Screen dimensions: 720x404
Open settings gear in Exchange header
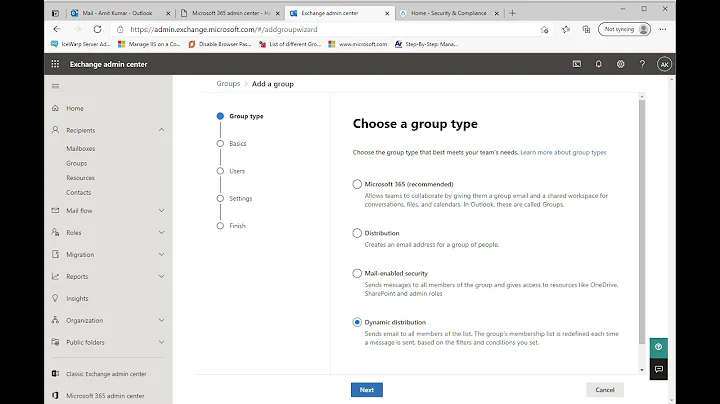(x=621, y=64)
